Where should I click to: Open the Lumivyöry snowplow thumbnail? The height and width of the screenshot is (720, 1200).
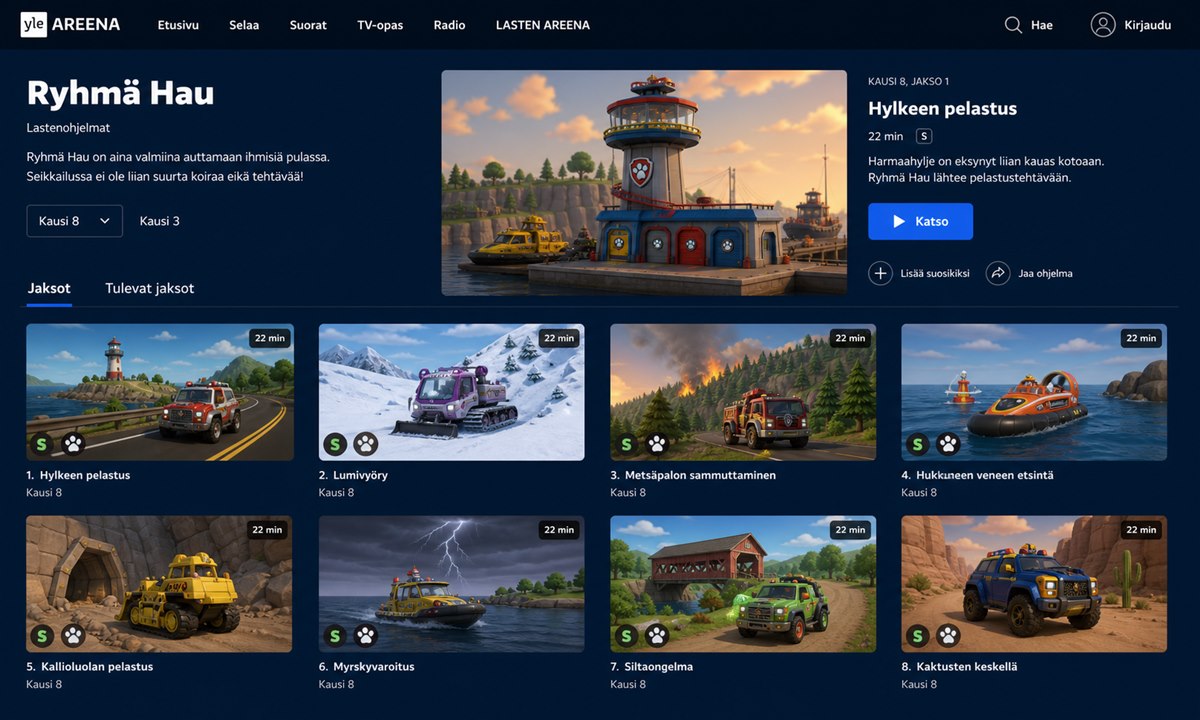click(x=452, y=392)
